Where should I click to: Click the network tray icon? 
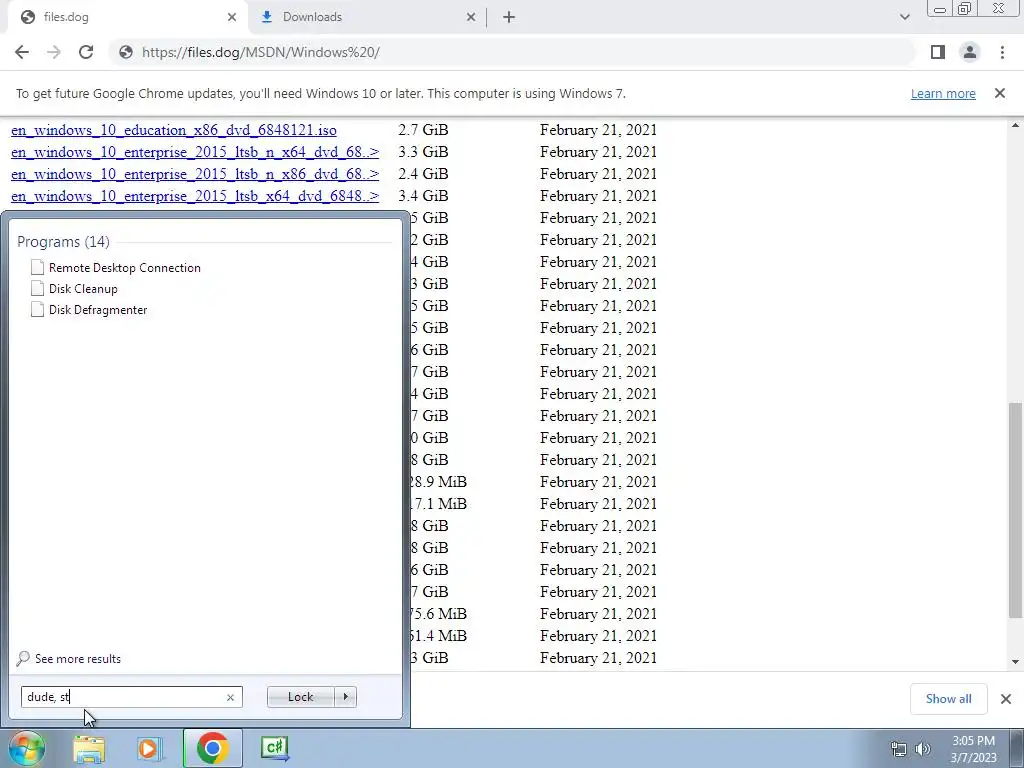(899, 749)
